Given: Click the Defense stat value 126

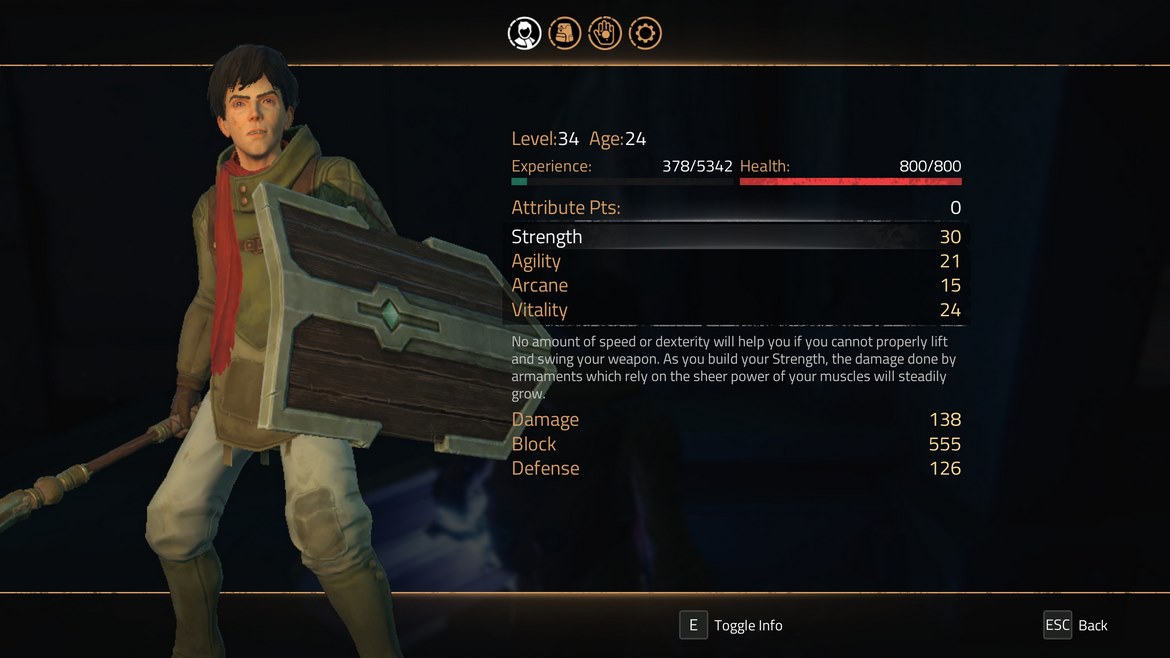Looking at the screenshot, I should 945,468.
